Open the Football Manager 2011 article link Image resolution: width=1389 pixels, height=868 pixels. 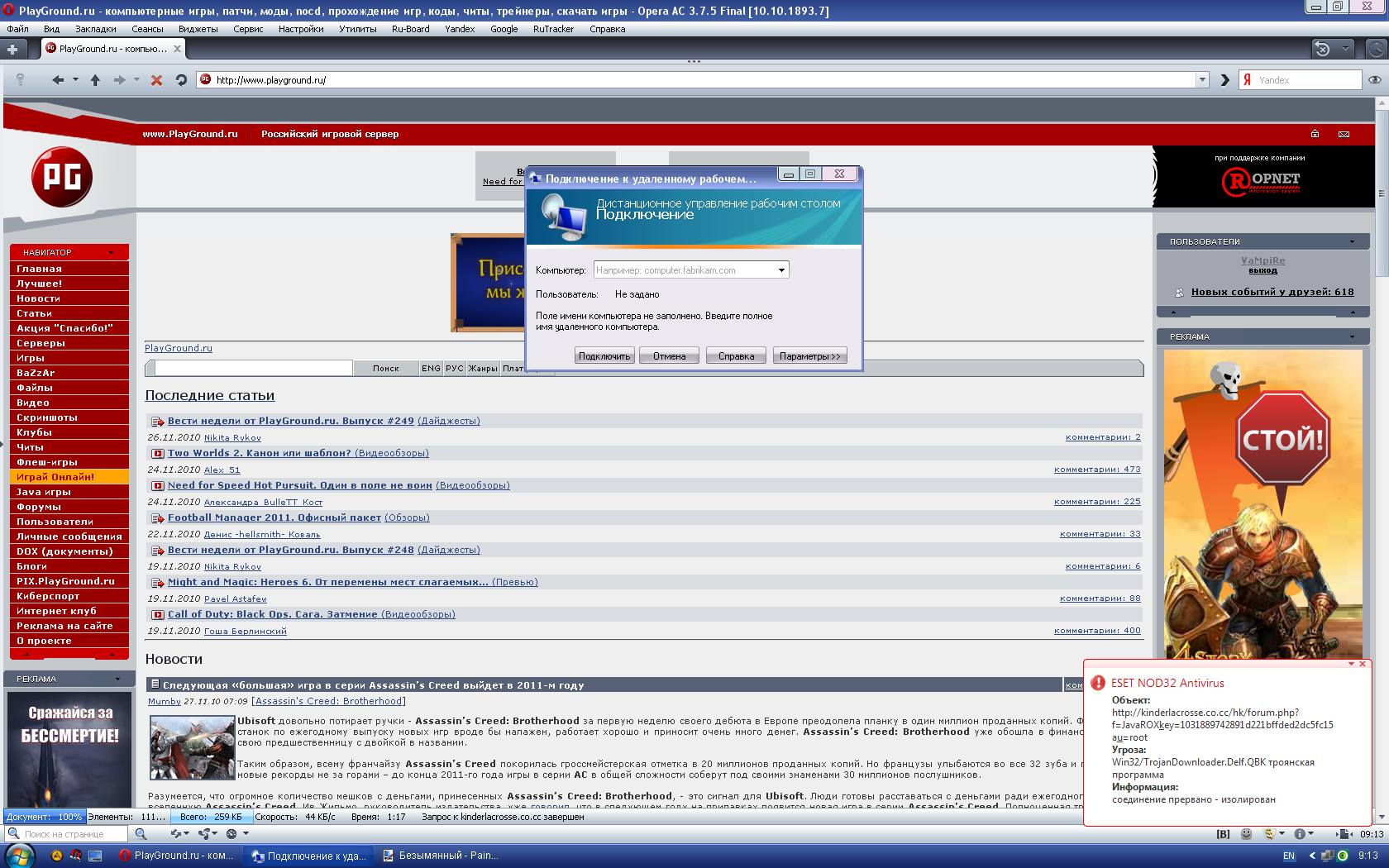coord(274,517)
